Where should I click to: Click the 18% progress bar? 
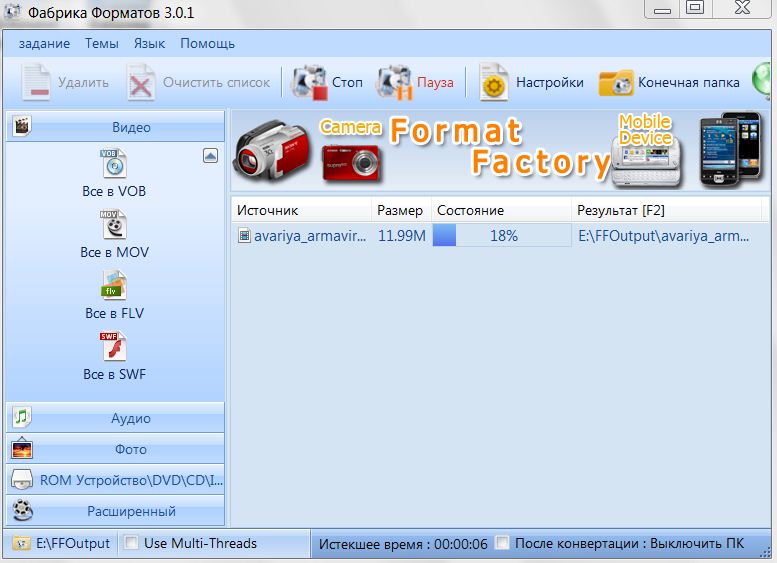click(501, 235)
